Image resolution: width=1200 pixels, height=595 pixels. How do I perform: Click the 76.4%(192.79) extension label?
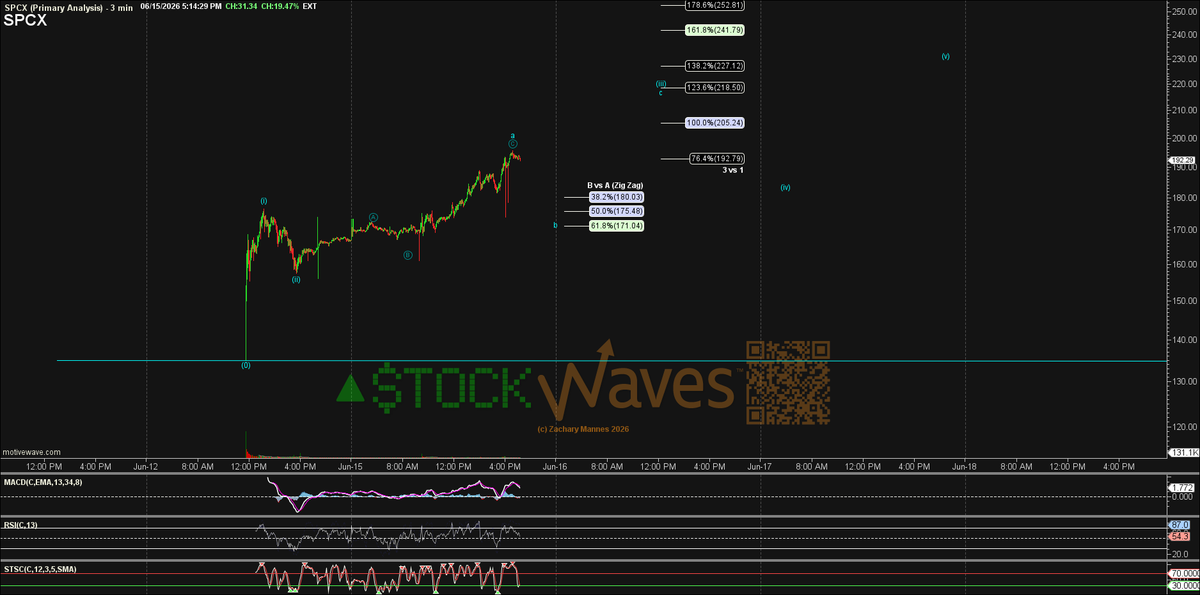717,158
